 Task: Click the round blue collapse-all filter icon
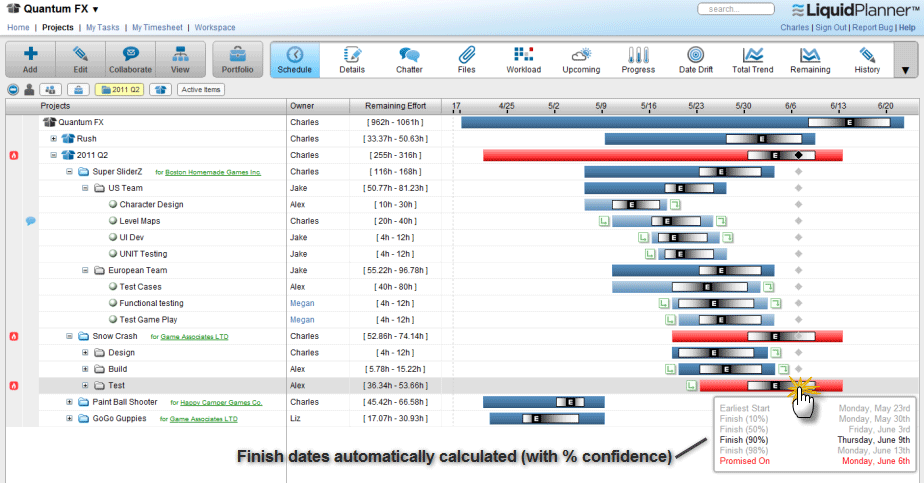click(x=13, y=90)
